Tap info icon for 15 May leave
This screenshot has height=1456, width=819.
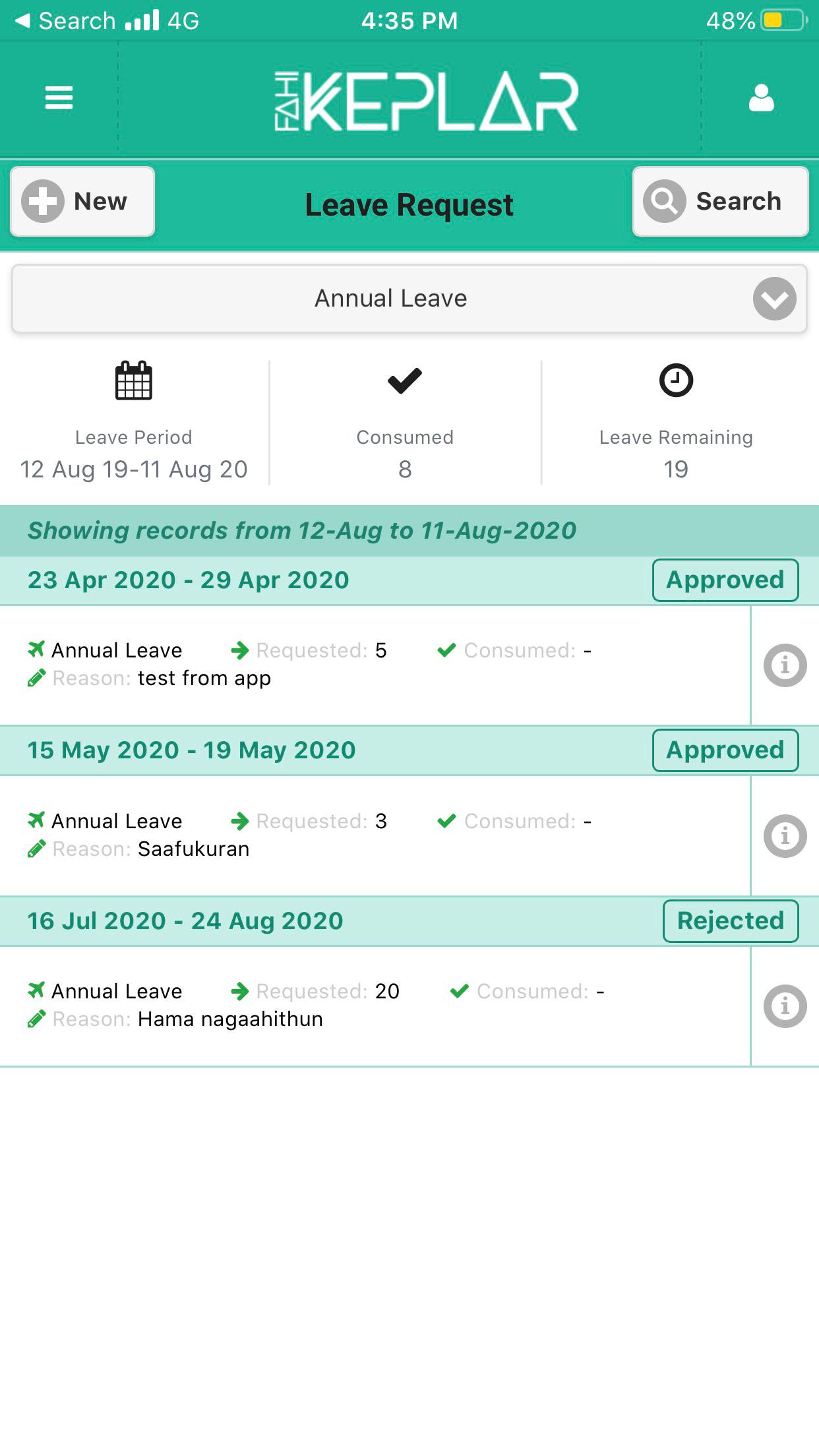(x=785, y=835)
